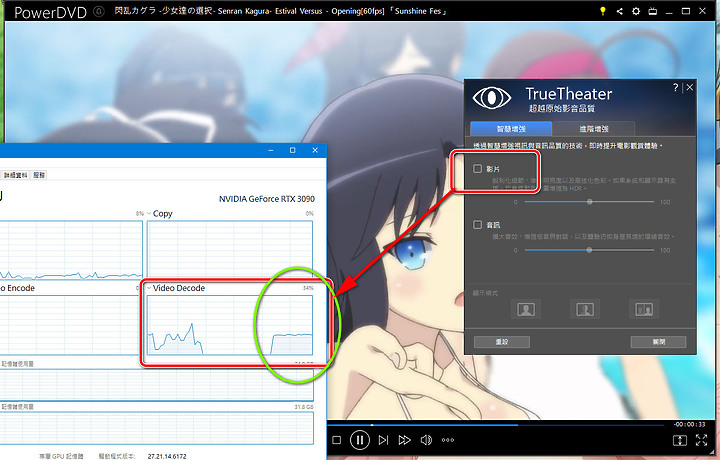Minimize the Task Manager window
The width and height of the screenshot is (720, 460).
click(x=271, y=150)
